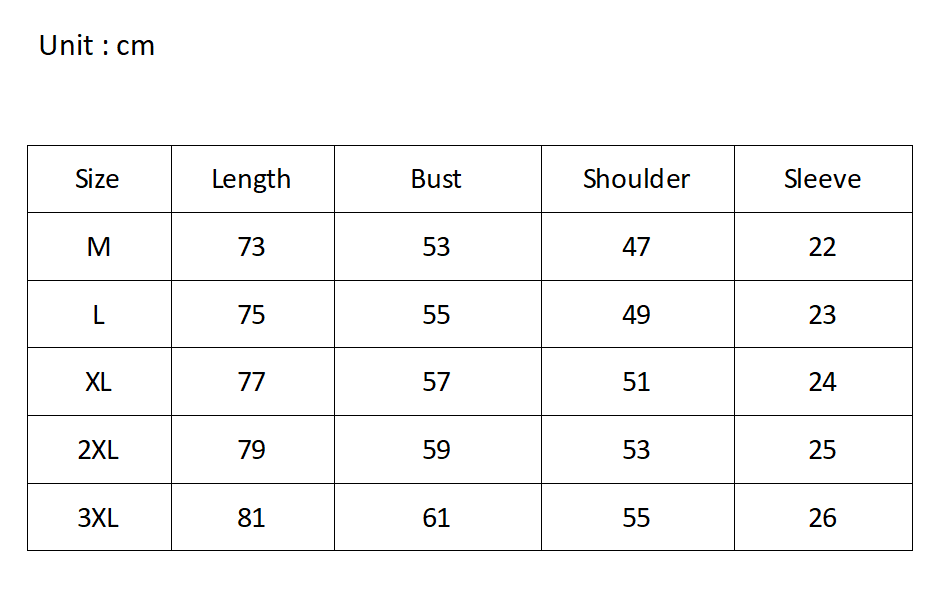This screenshot has height=590, width=939.
Task: Select the 2XL size row label
Action: (x=98, y=450)
